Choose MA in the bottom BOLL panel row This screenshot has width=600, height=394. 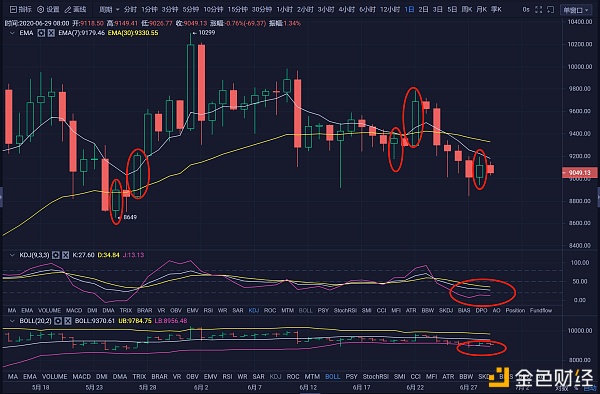pyautogui.click(x=13, y=376)
